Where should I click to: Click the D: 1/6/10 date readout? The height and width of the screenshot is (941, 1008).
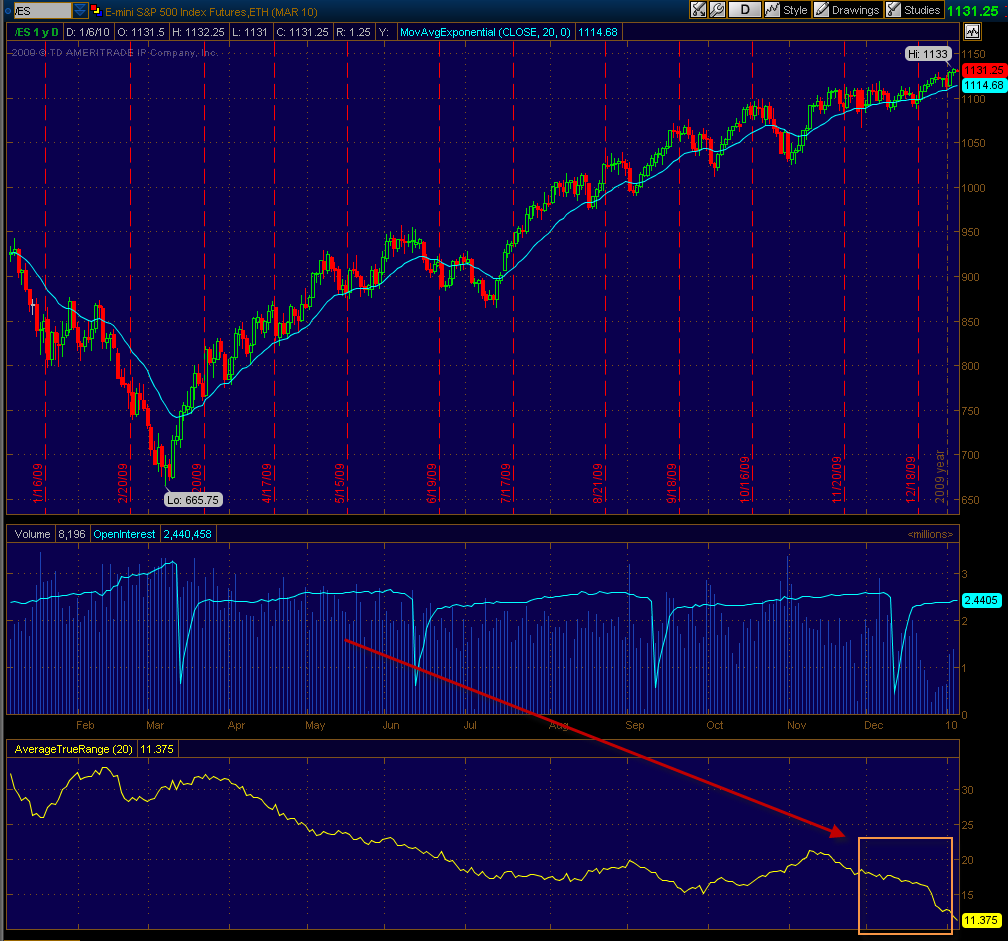coord(88,32)
